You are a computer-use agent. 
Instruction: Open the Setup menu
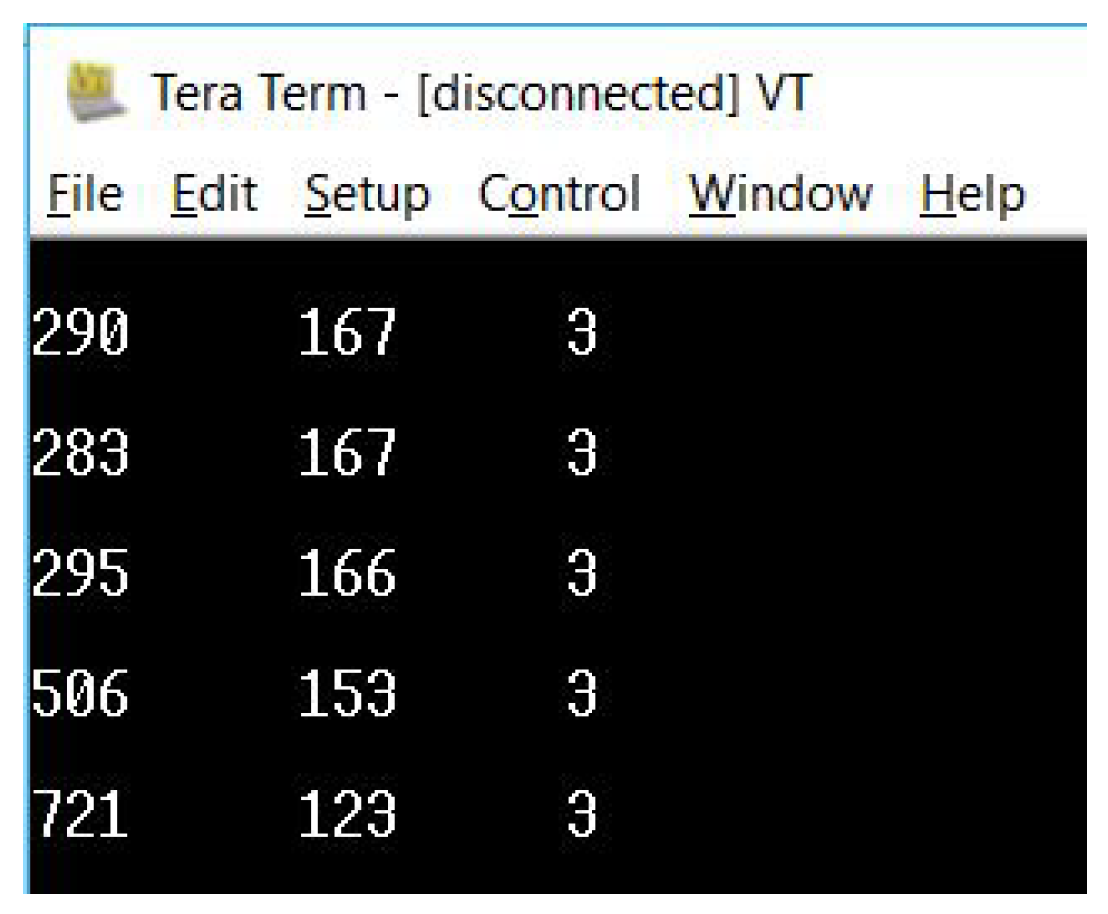tap(367, 194)
